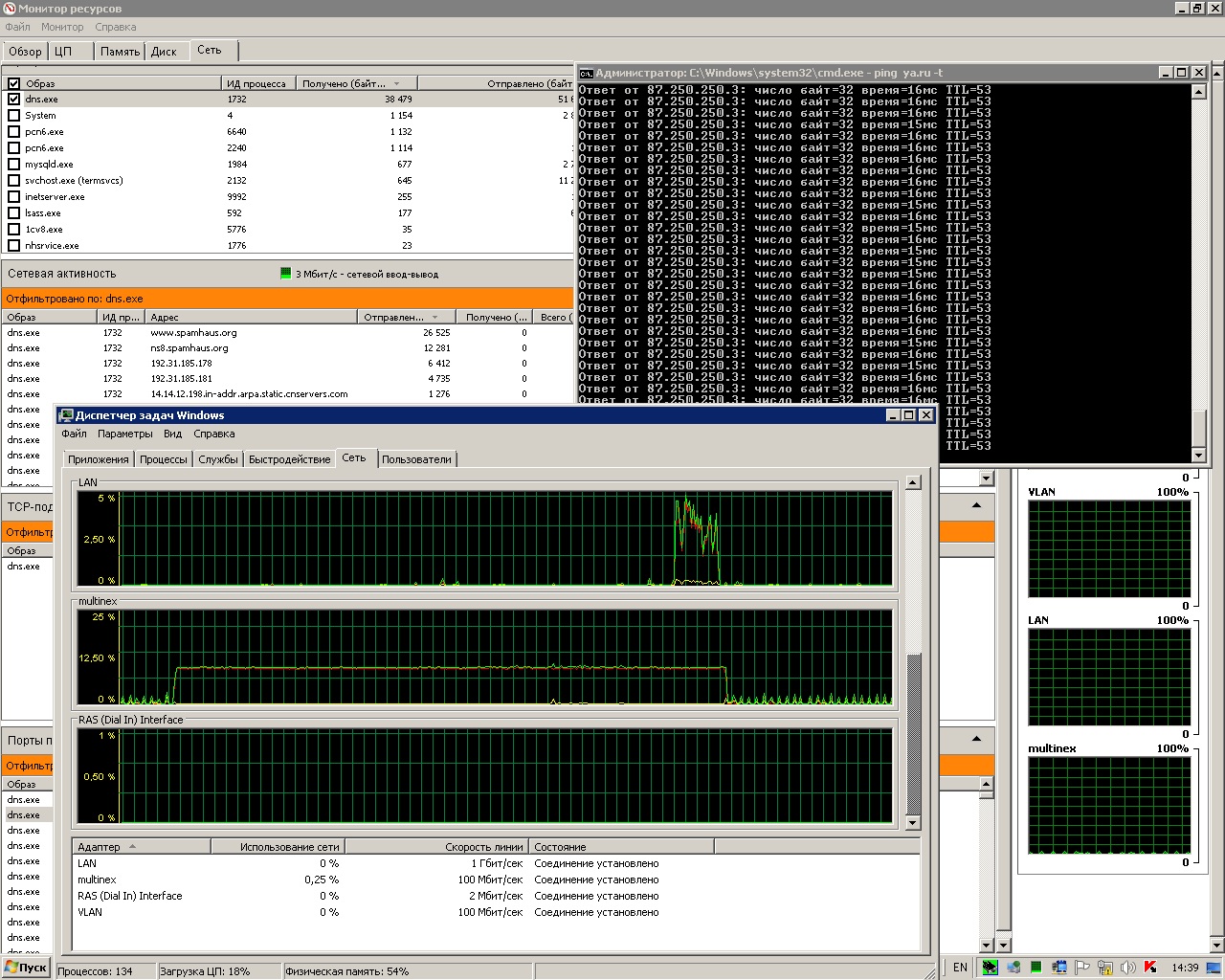Screen dimensions: 1225x980
Task: Uncheck the dns.exe process checkbox
Action: pyautogui.click(x=13, y=99)
